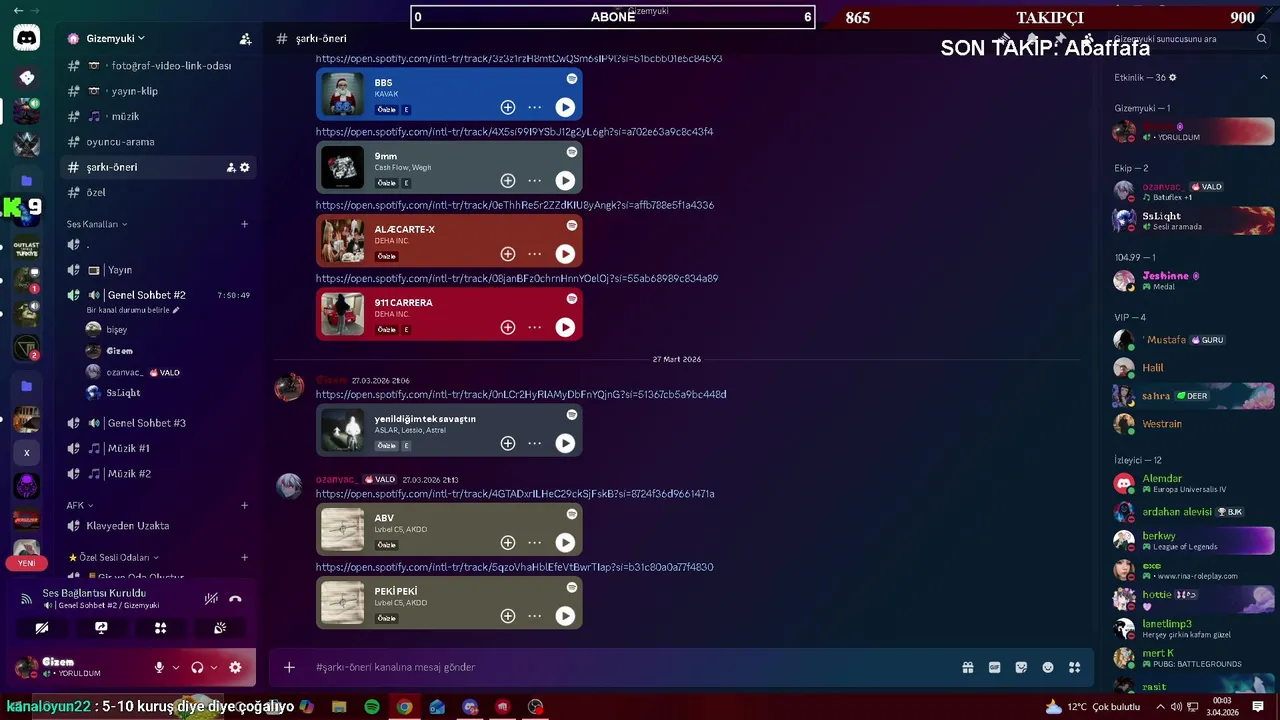Viewport: 1280px width, 720px height.
Task: Play the PEKİ PEKİ track preview
Action: [565, 616]
